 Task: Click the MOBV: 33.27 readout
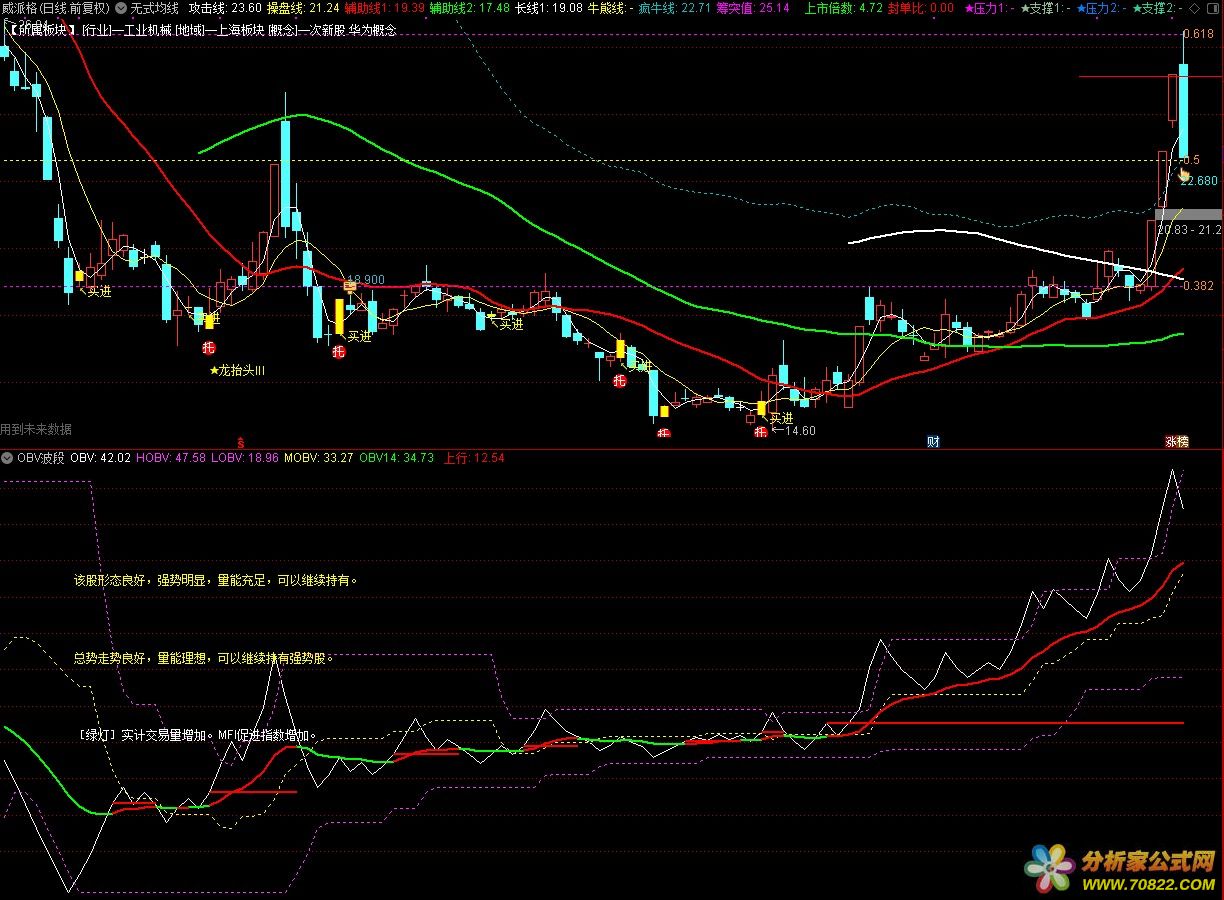[x=319, y=457]
